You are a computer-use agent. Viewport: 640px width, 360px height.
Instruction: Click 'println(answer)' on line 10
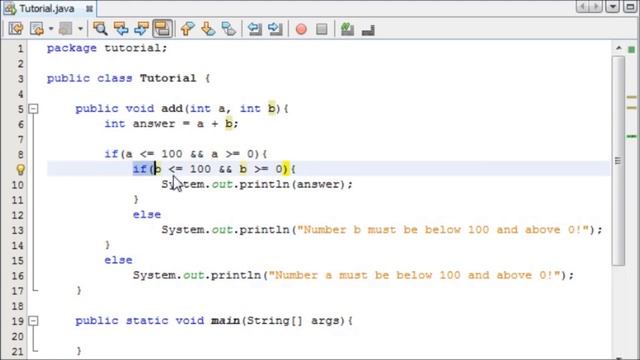point(292,184)
